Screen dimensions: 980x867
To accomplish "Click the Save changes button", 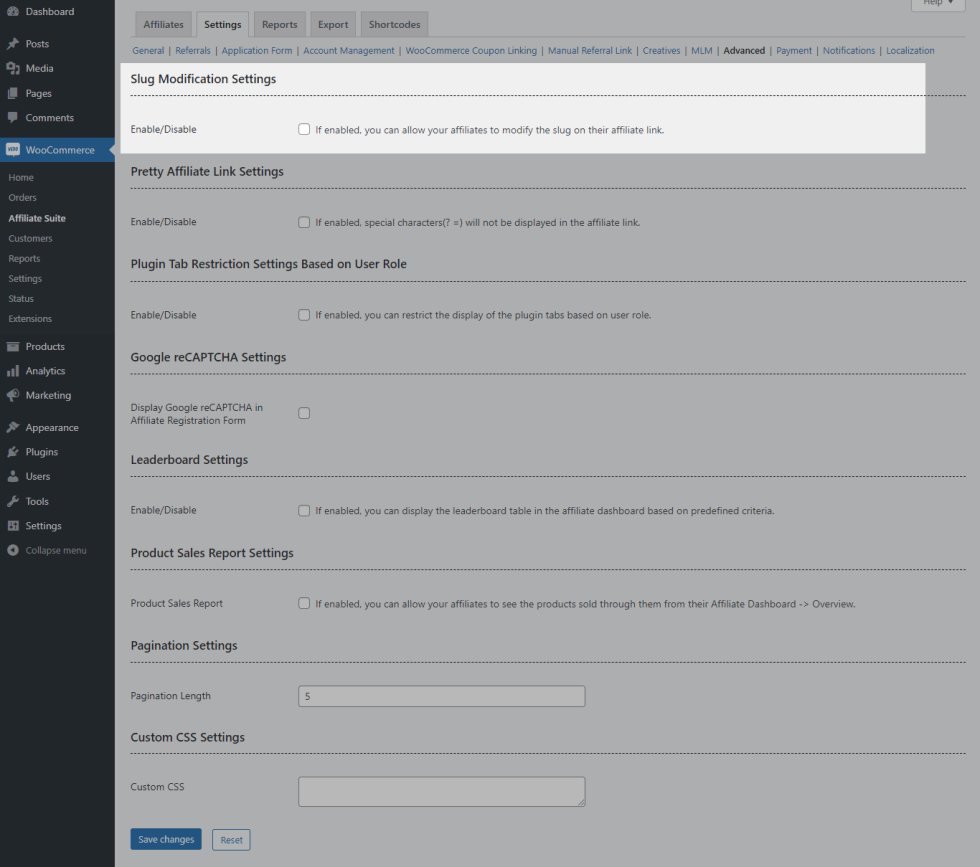I will click(x=166, y=839).
